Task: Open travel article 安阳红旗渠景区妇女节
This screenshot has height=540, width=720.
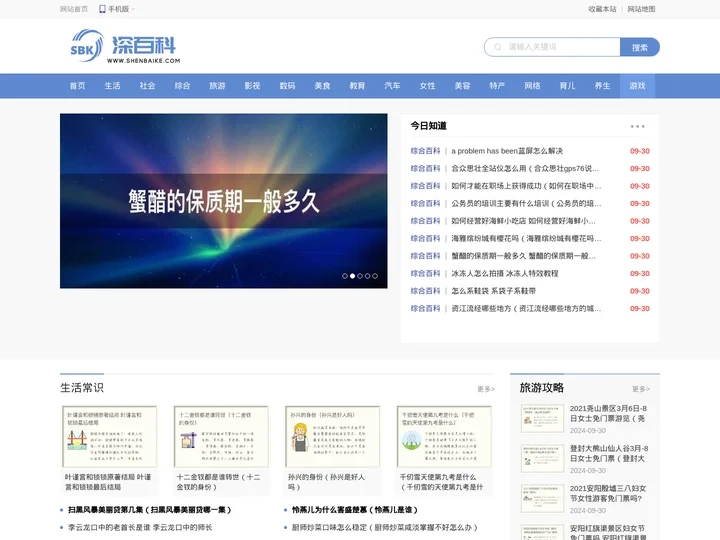Action: [x=608, y=532]
